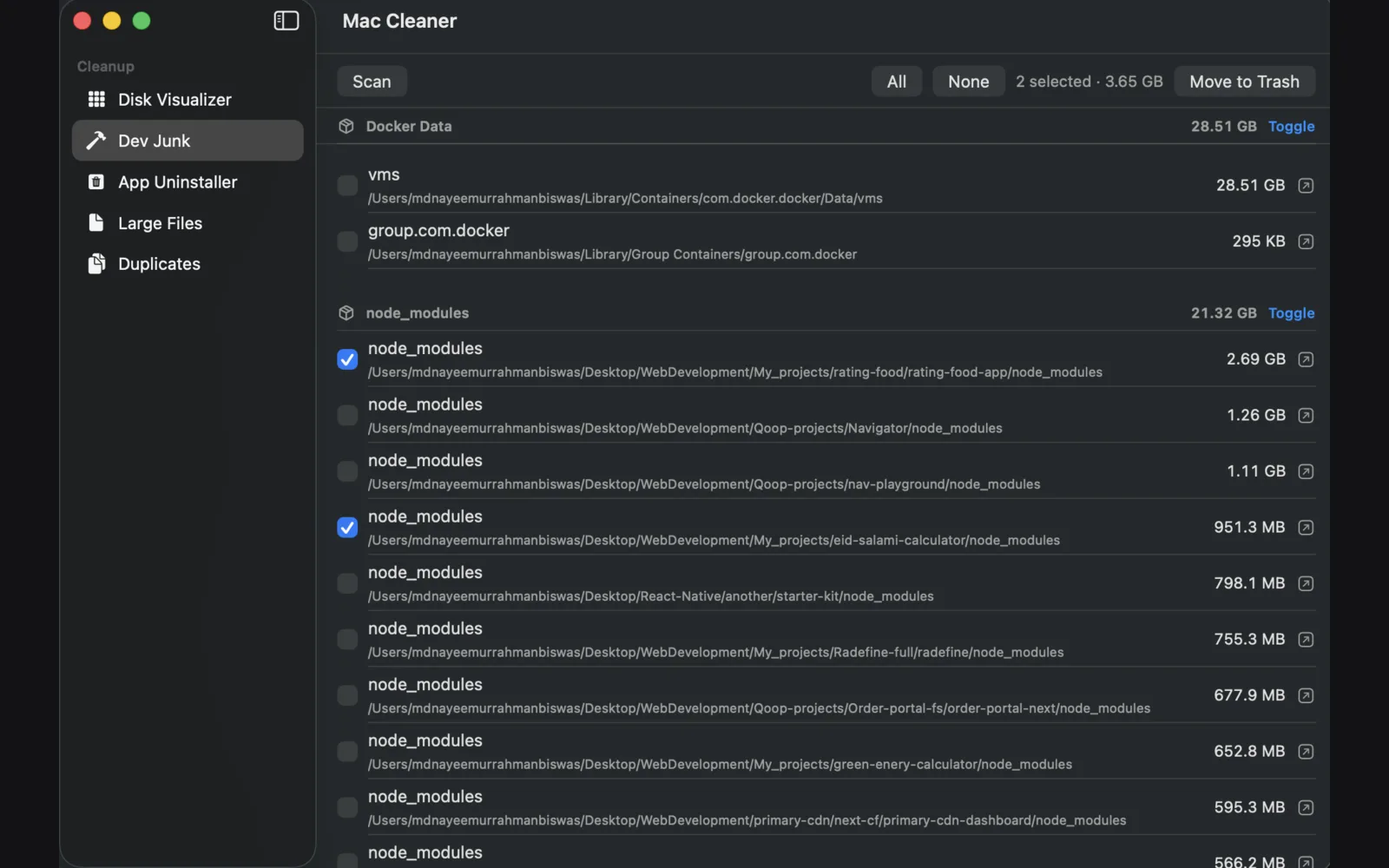Screen dimensions: 1389x868
Task: Check the radefine node_modules checkbox
Action: [x=347, y=640]
